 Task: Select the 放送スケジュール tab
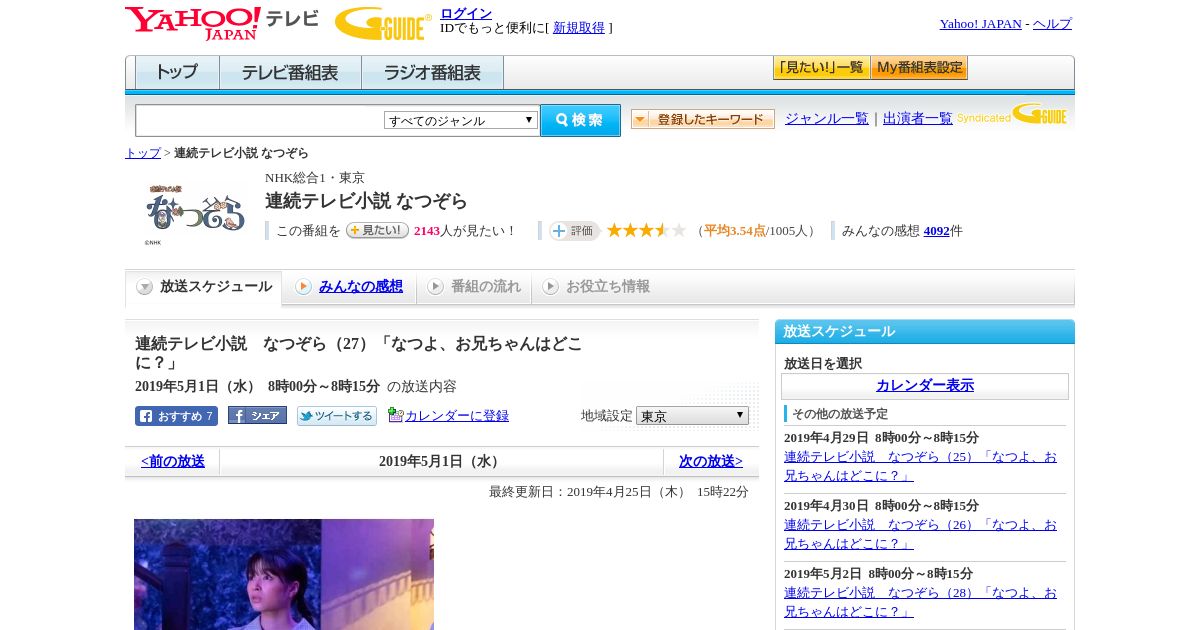(204, 287)
